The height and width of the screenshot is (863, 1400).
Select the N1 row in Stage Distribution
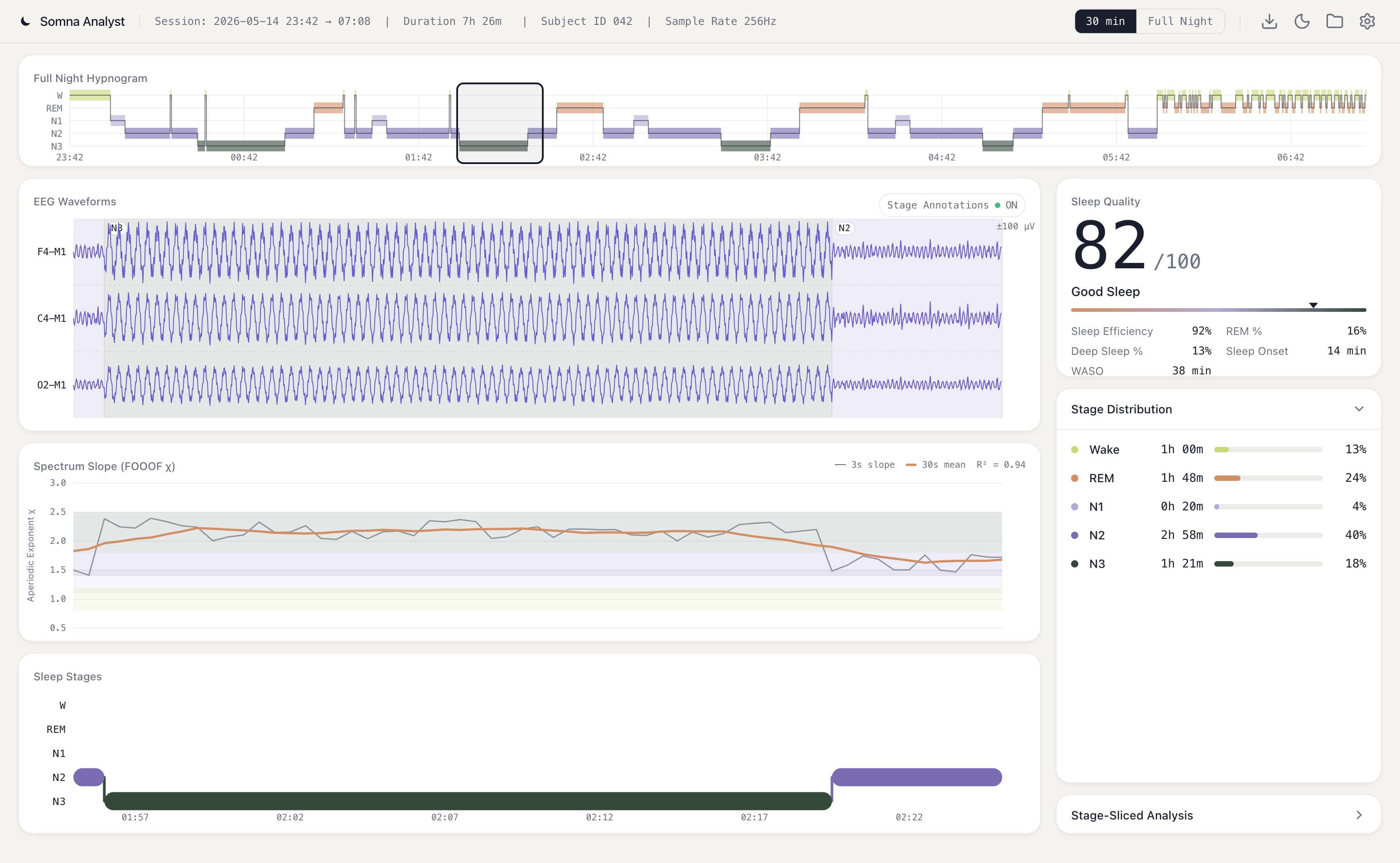click(1218, 506)
